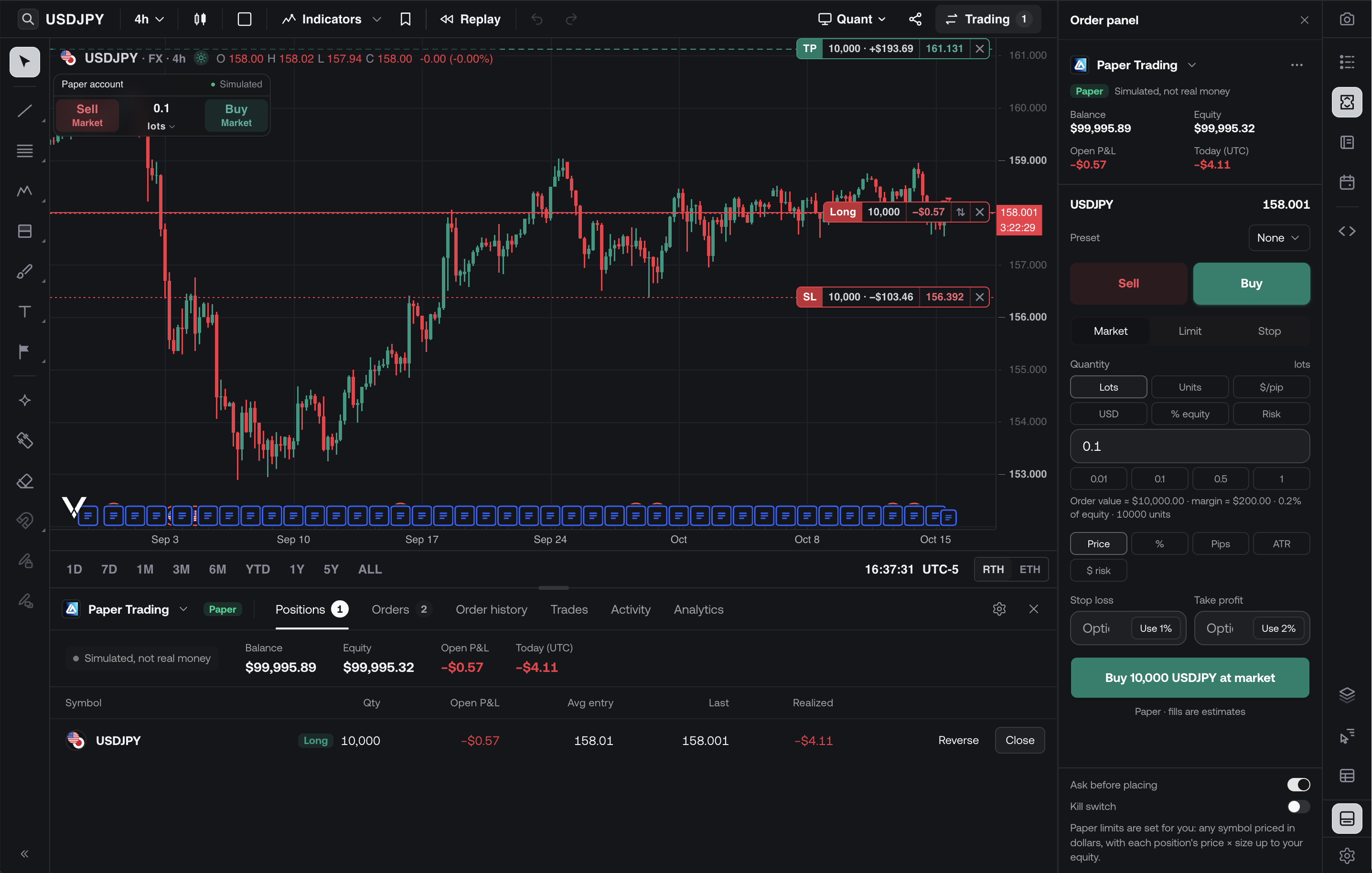Select the eraser tool in left toolbar

[x=24, y=481]
